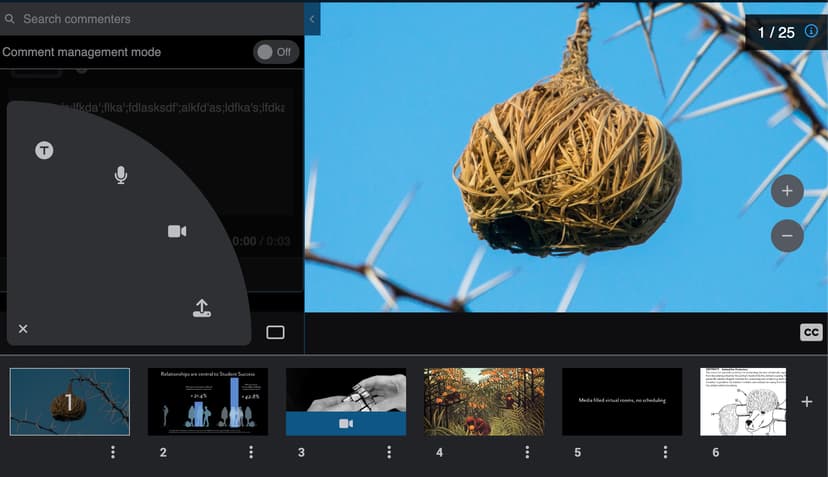Image resolution: width=828 pixels, height=477 pixels.
Task: Click the 1 / 25 slide counter
Action: click(x=776, y=32)
